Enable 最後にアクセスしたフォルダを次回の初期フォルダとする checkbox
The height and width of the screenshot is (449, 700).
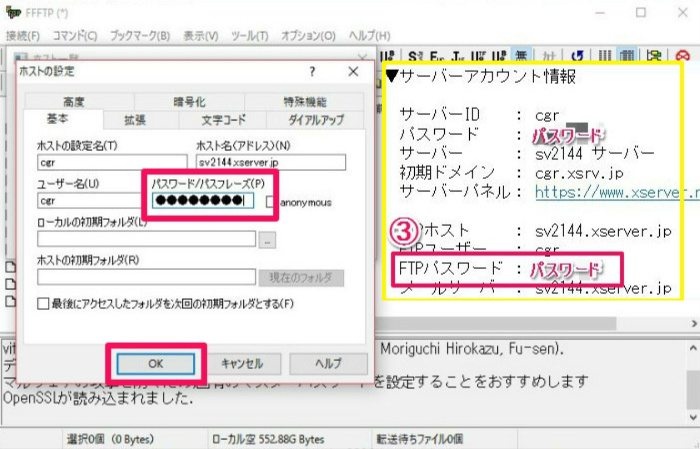pyautogui.click(x=43, y=304)
